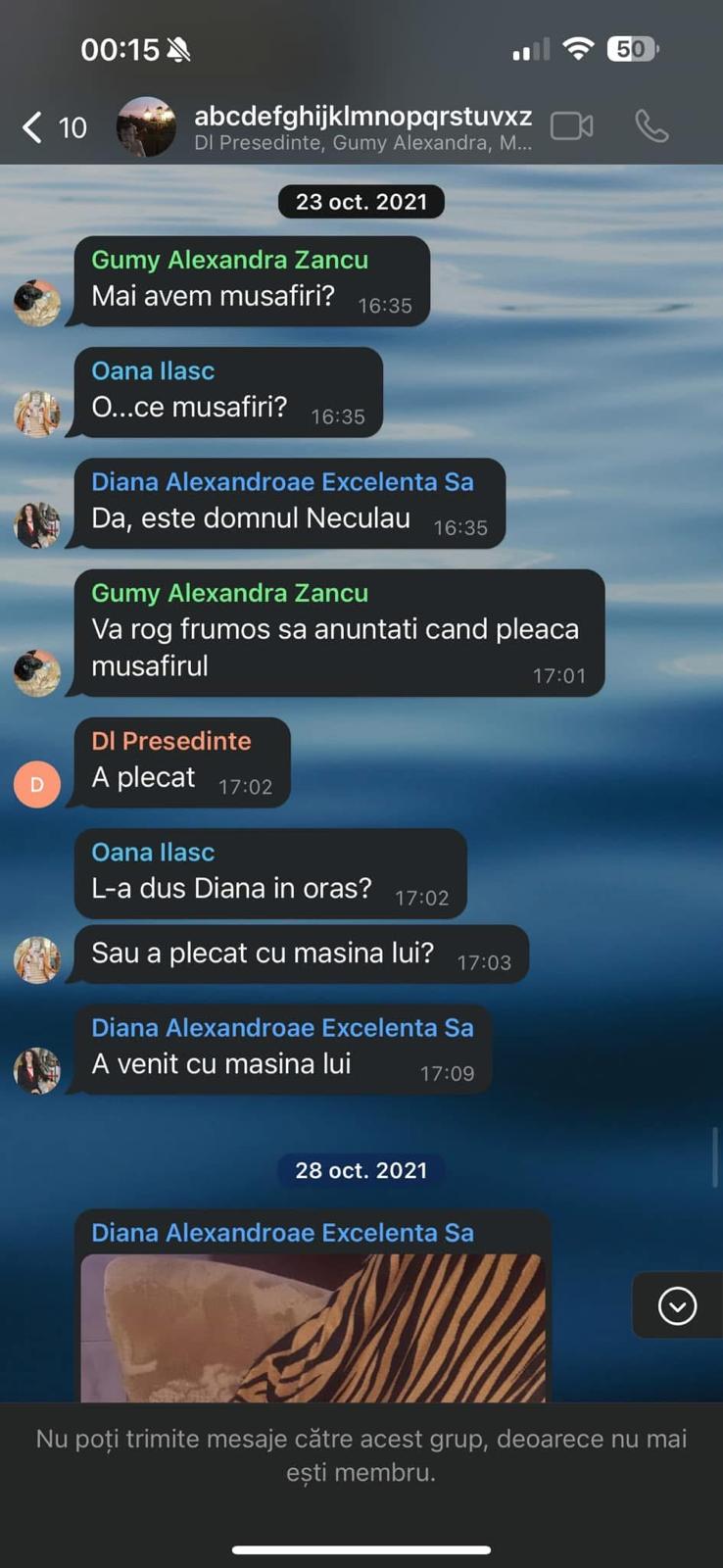Tap sender name 'Oana Ilasc' above 'L-a dus Diana'
Screen dimensions: 723x1568
coord(153,853)
